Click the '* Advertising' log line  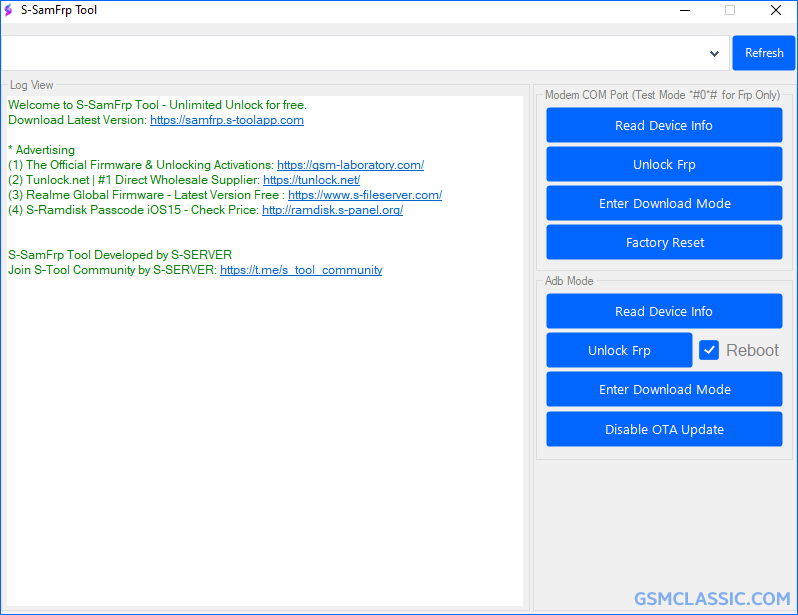click(x=41, y=150)
